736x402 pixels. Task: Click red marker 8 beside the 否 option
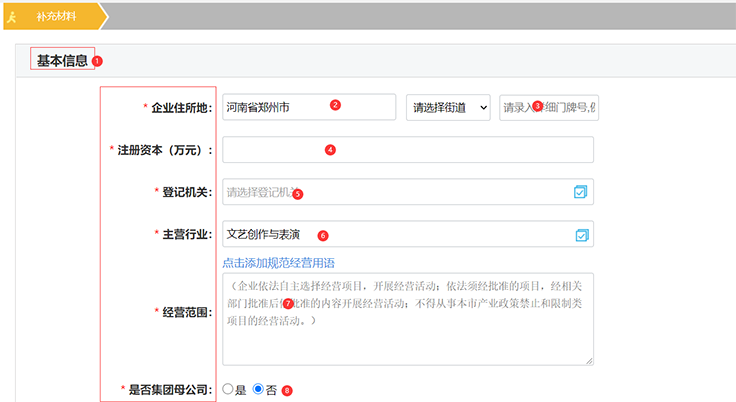tap(288, 390)
